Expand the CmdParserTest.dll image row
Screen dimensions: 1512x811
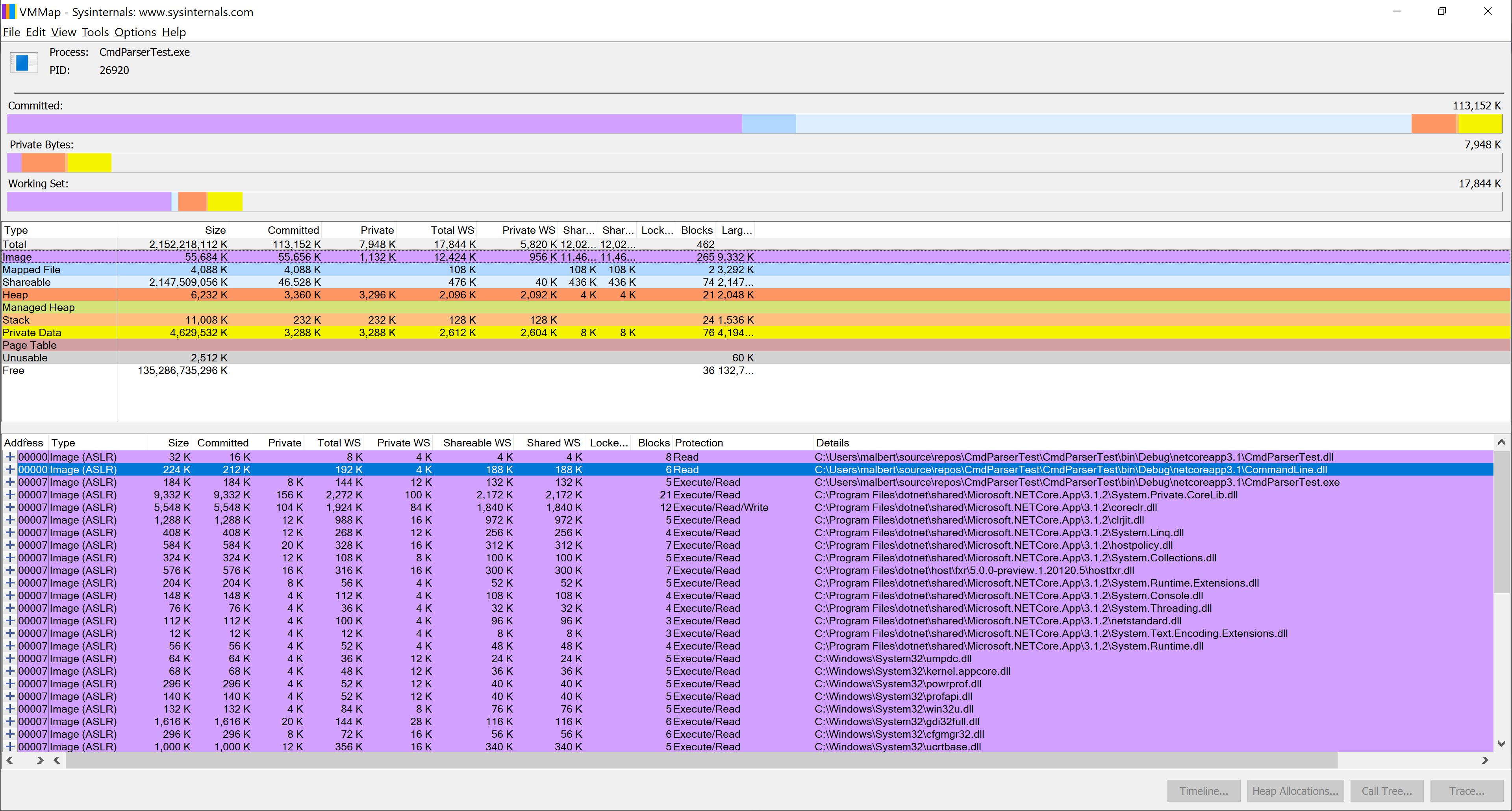click(x=10, y=457)
